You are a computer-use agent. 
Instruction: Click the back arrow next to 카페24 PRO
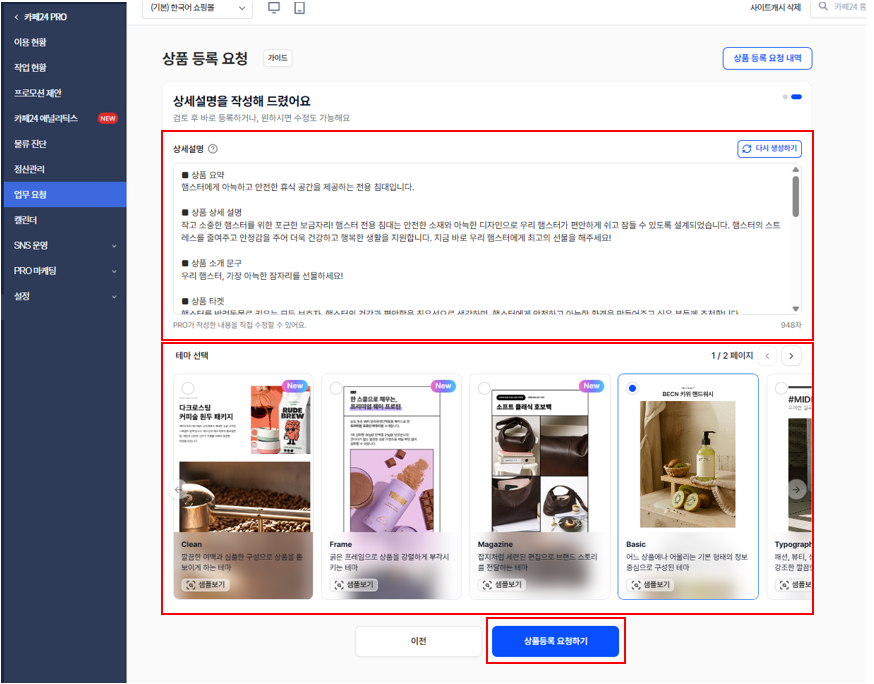[x=16, y=17]
